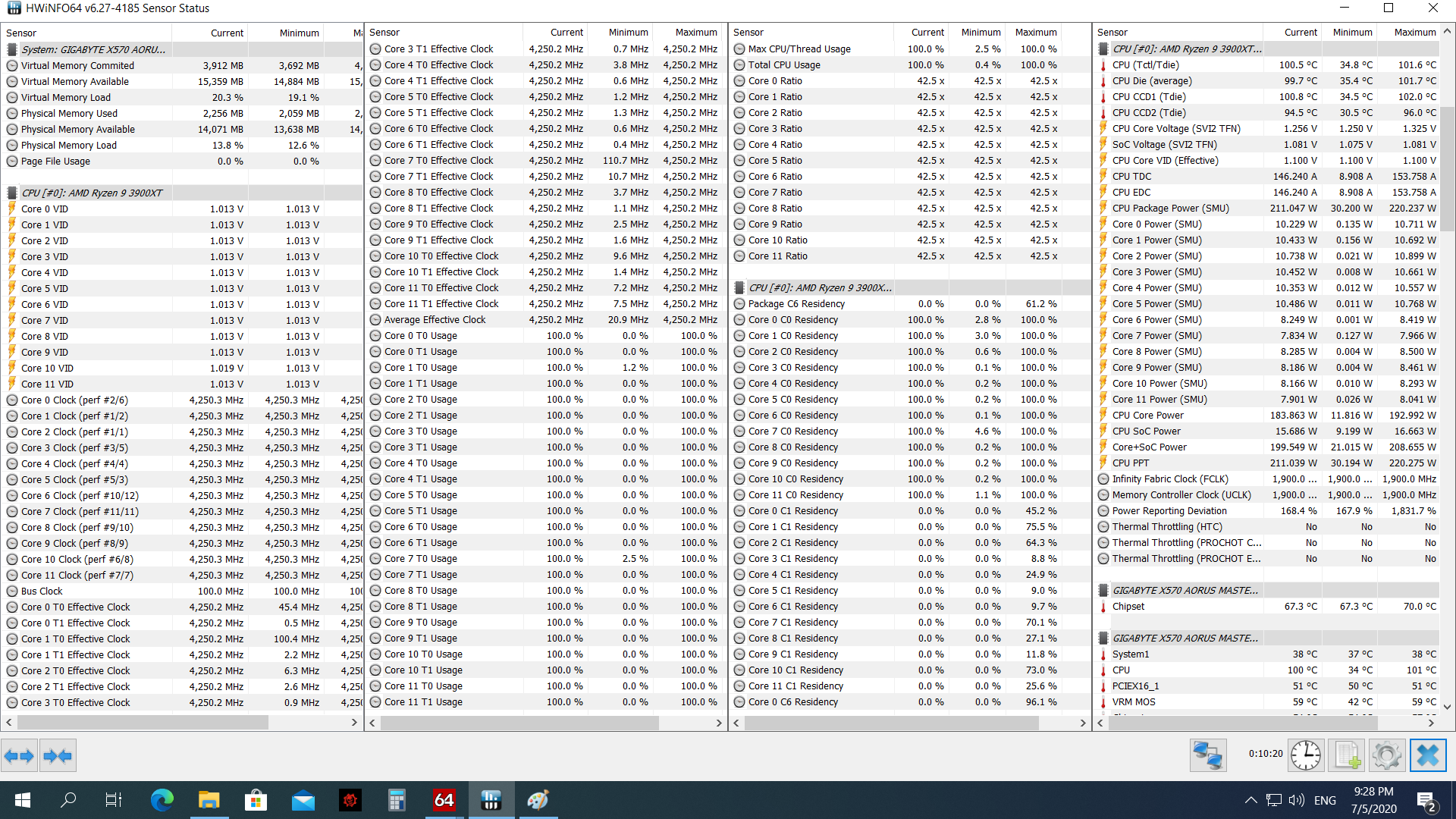
Task: Click Maximum header above CPU temperature sensors
Action: tap(1415, 33)
